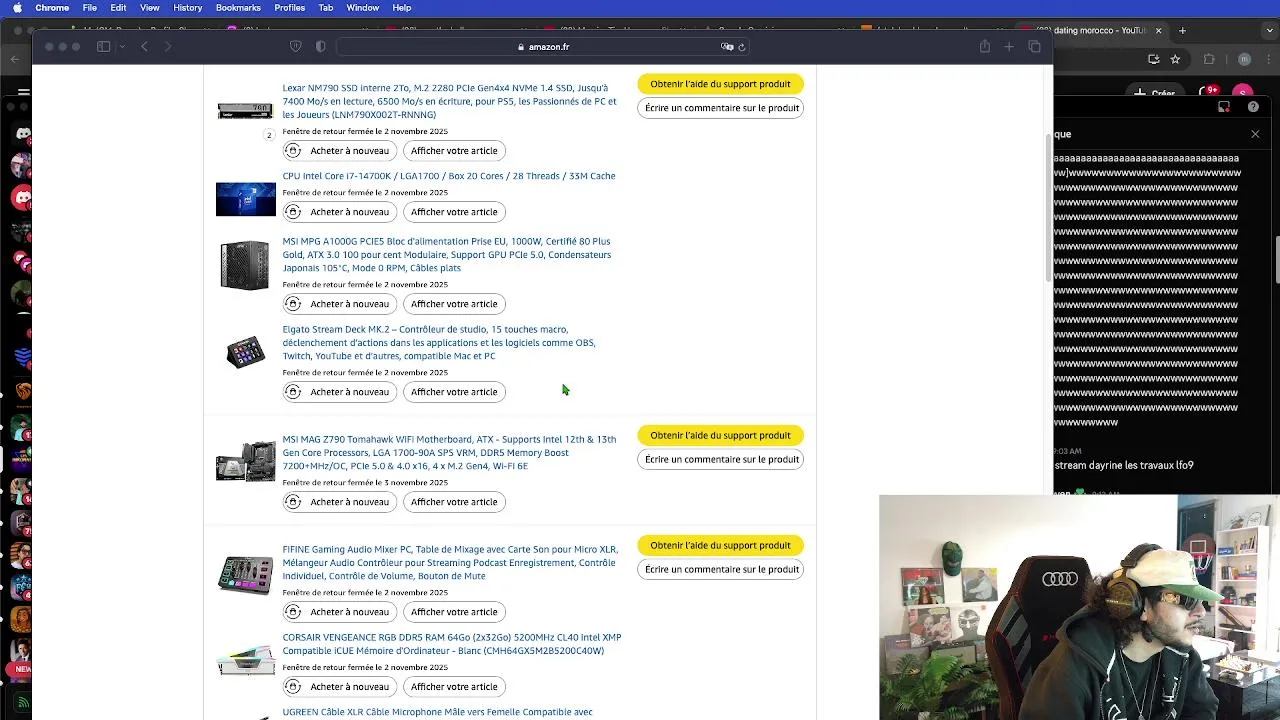Open the shield extension icon in Safari toolbar
The height and width of the screenshot is (720, 1280).
295,47
